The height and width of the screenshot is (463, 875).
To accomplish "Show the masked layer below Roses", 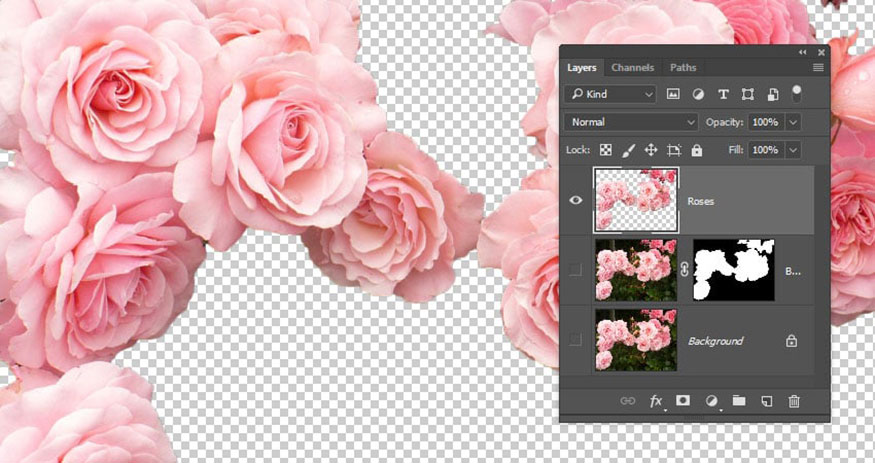I will [x=575, y=271].
